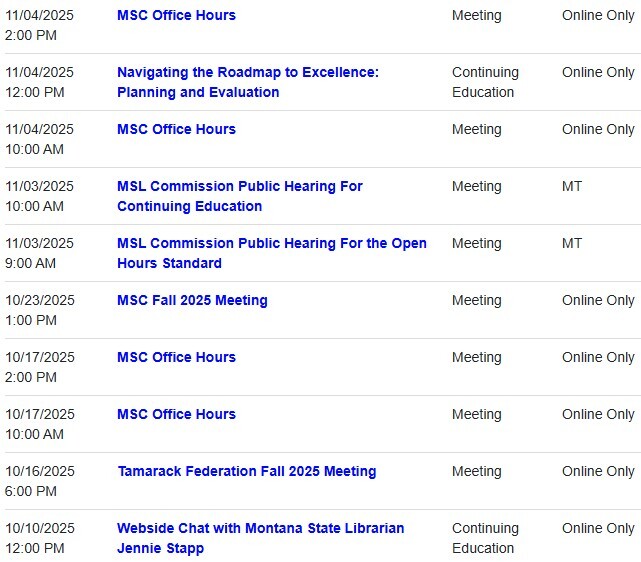Open MSC Office Hours on 11/04 at 2:00 PM

176,16
